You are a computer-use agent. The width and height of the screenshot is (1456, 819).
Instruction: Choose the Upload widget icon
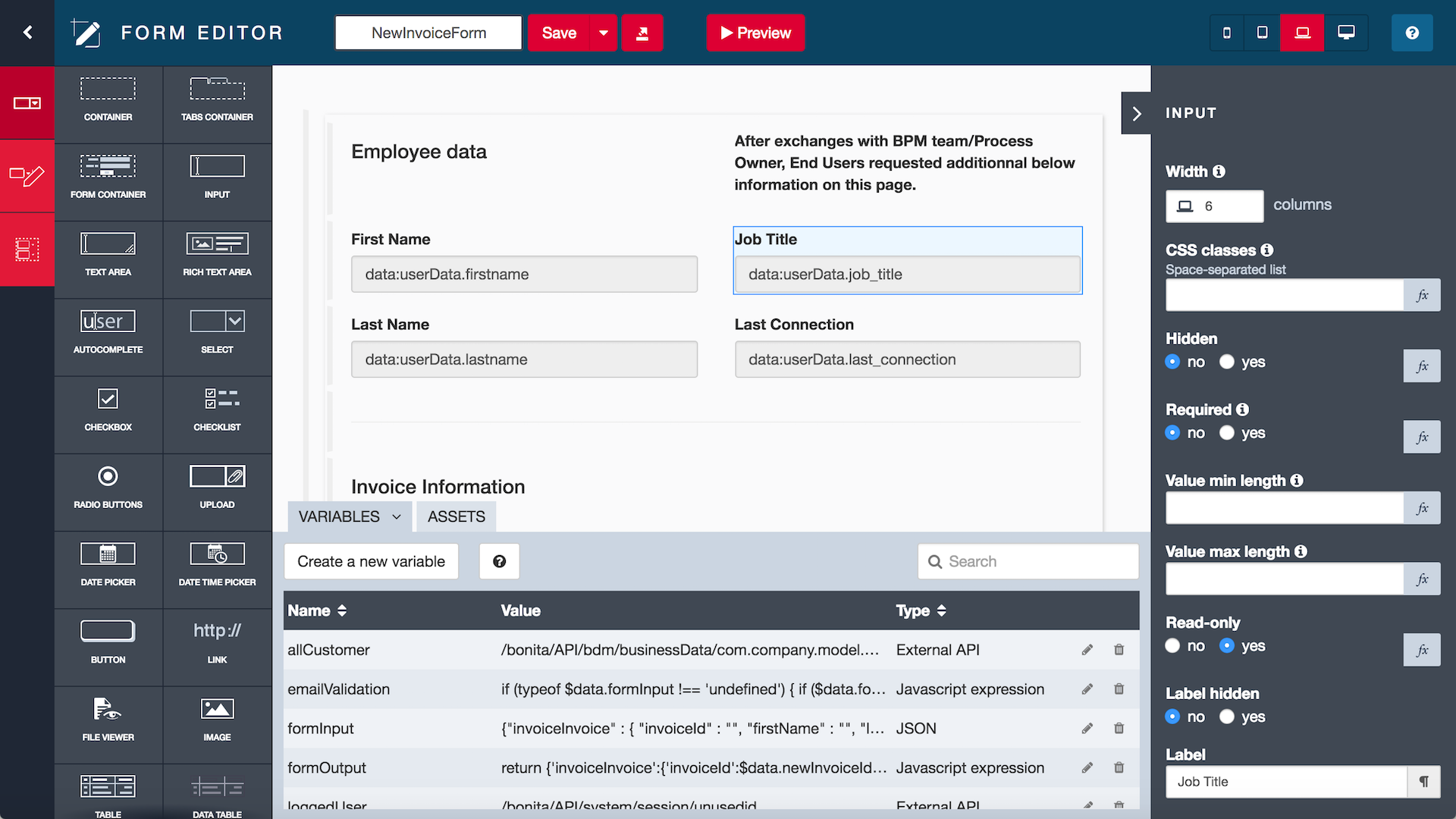click(x=217, y=478)
